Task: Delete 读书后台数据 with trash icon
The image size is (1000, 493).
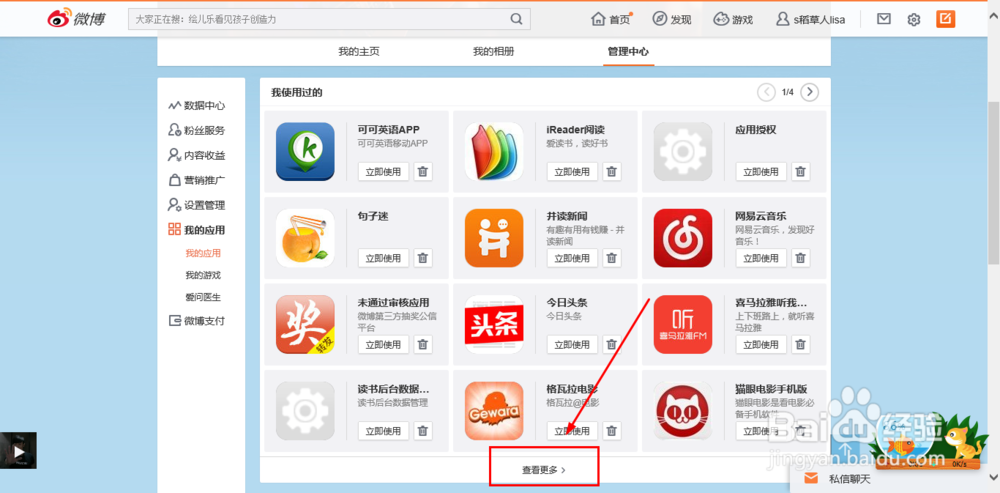Action: pos(423,430)
